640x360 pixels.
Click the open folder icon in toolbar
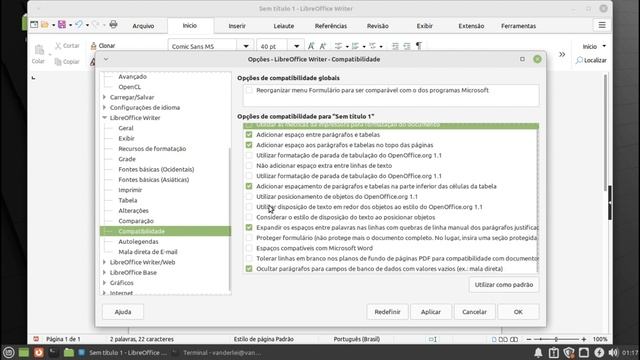coord(44,25)
